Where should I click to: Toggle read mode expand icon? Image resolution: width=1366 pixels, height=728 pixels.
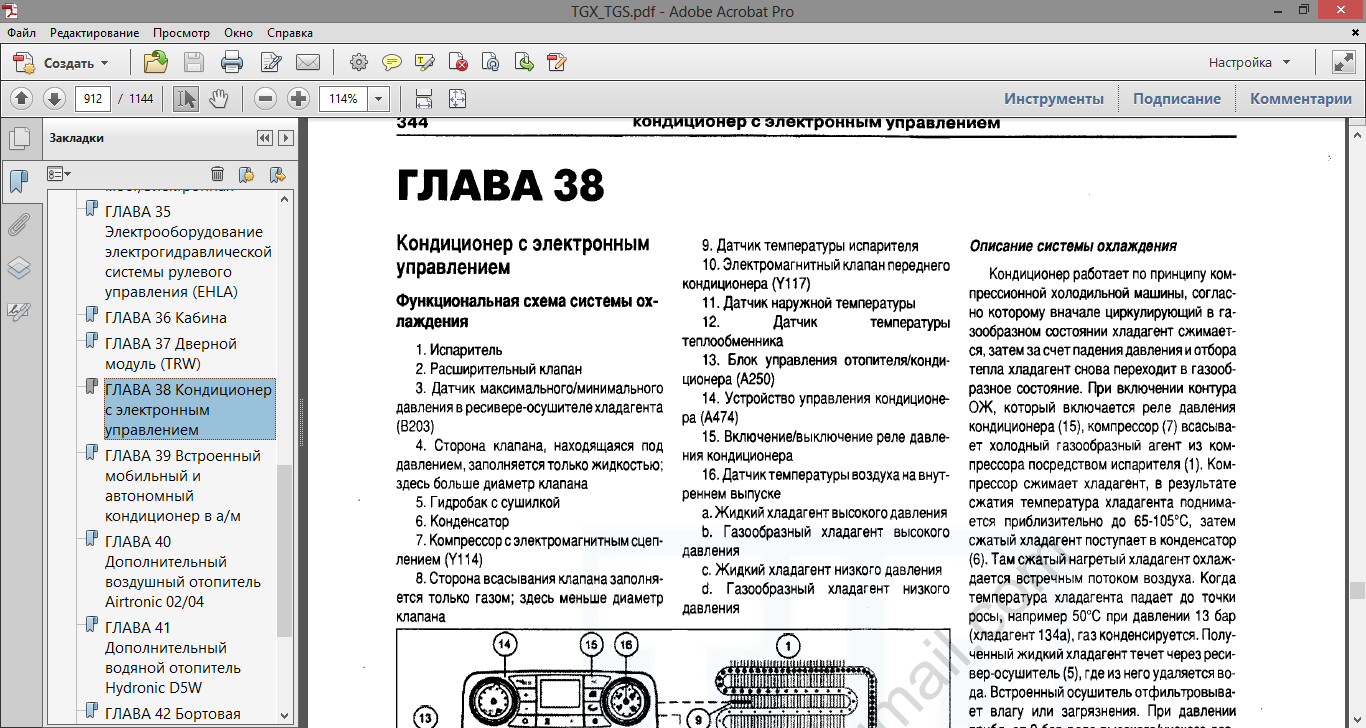tap(1343, 62)
